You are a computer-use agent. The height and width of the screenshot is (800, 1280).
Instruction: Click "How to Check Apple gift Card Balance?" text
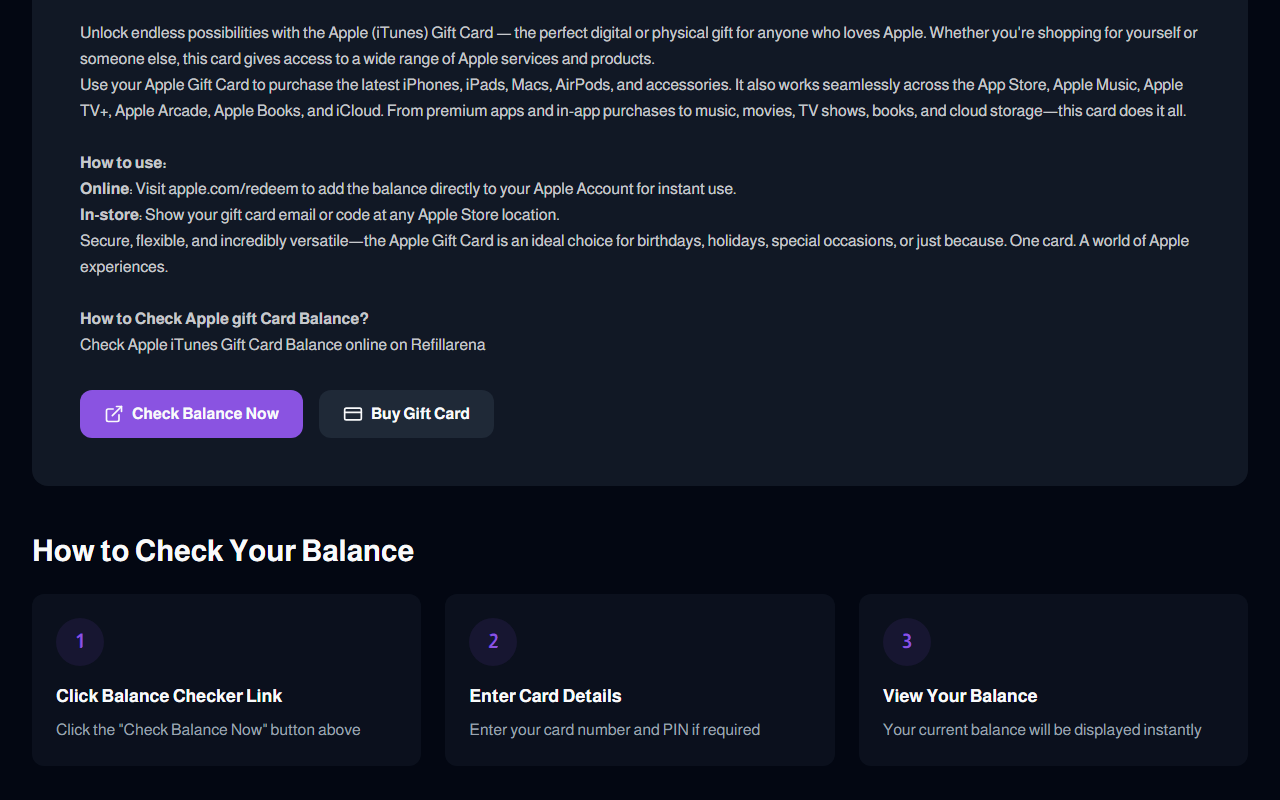click(x=224, y=319)
